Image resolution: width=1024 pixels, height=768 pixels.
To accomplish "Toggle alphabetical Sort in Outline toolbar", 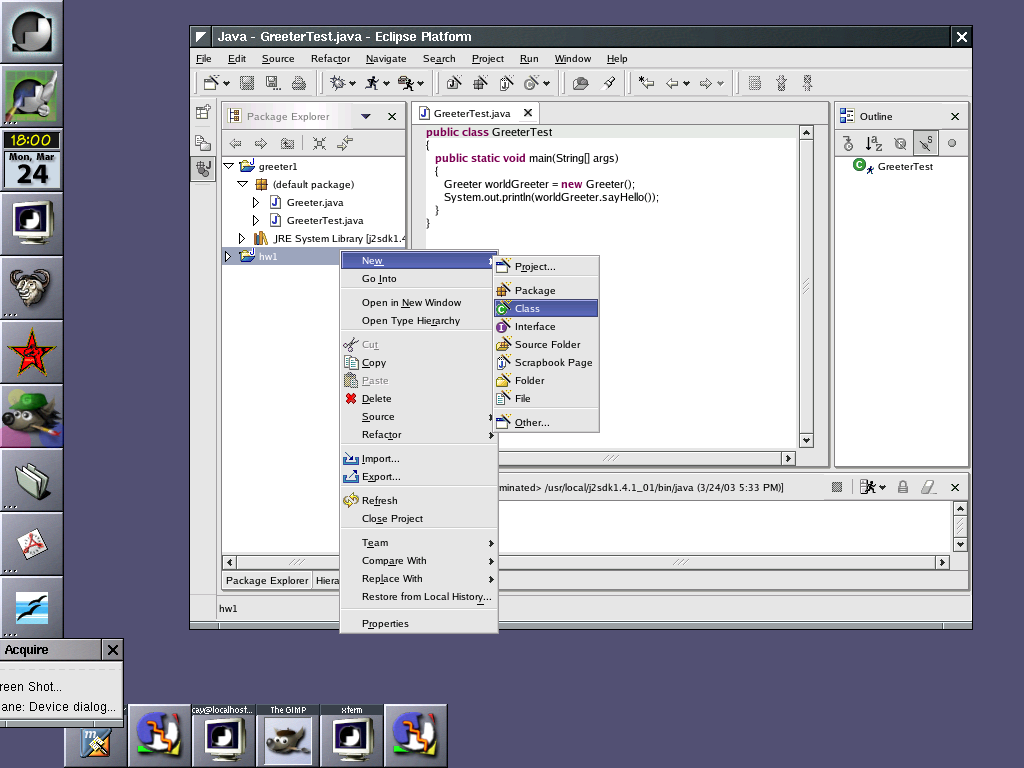I will pos(873,143).
